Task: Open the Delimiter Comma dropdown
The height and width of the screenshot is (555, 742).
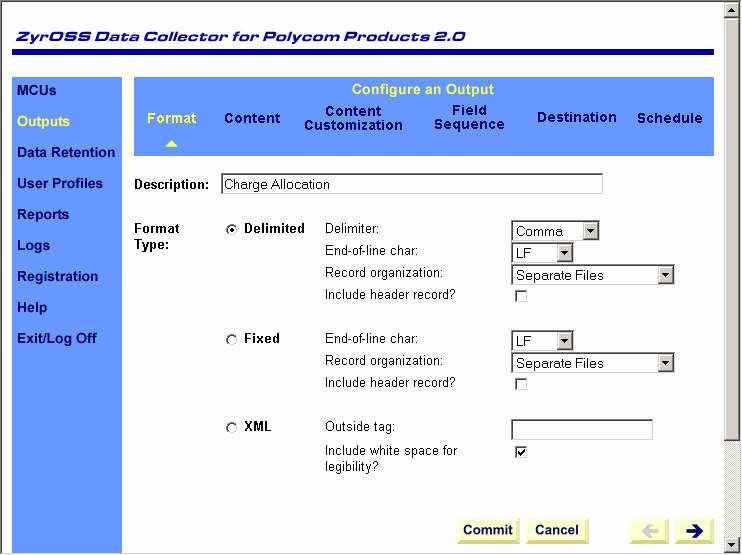Action: (555, 231)
